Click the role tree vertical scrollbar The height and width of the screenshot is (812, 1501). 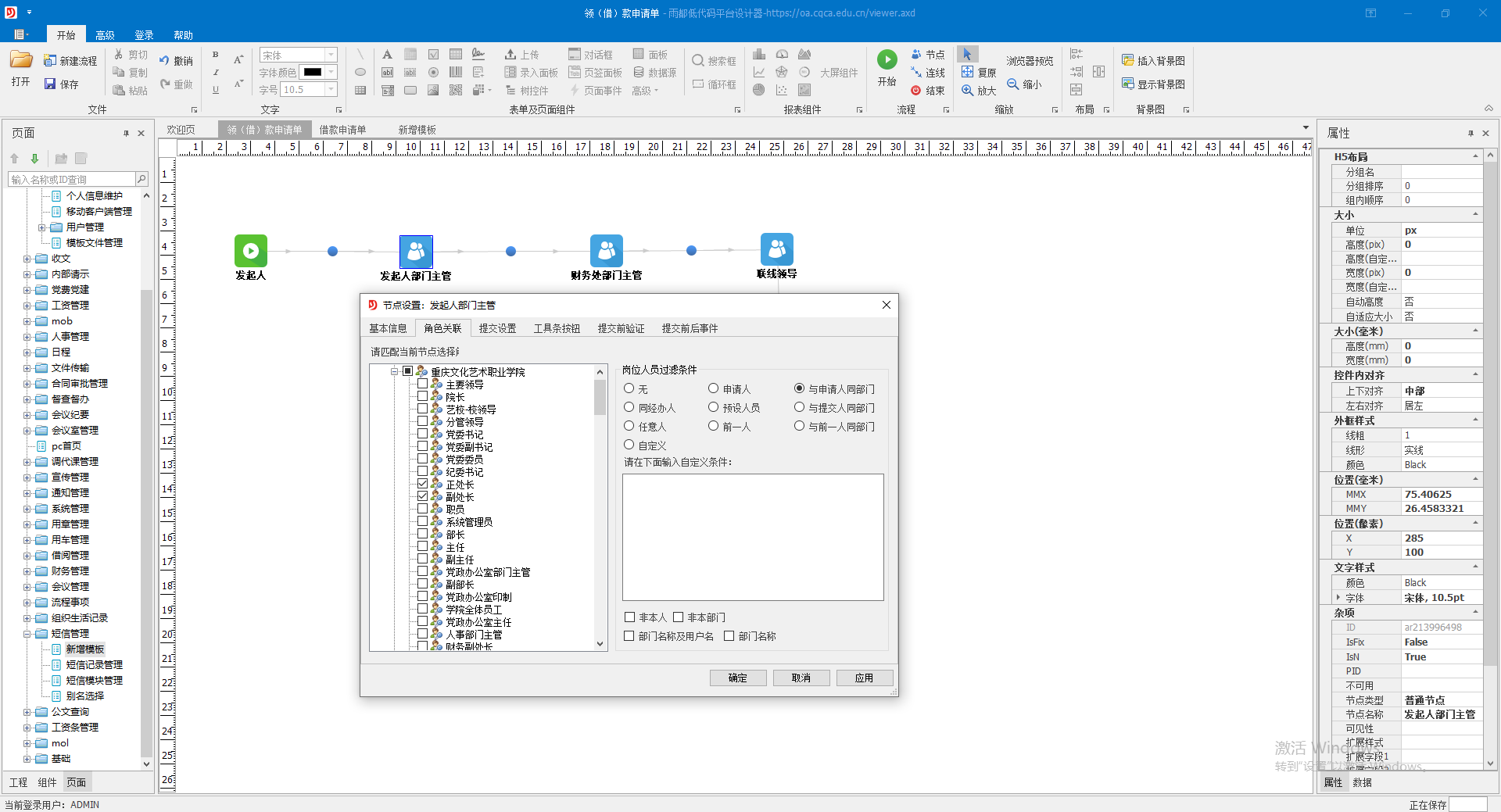point(600,507)
